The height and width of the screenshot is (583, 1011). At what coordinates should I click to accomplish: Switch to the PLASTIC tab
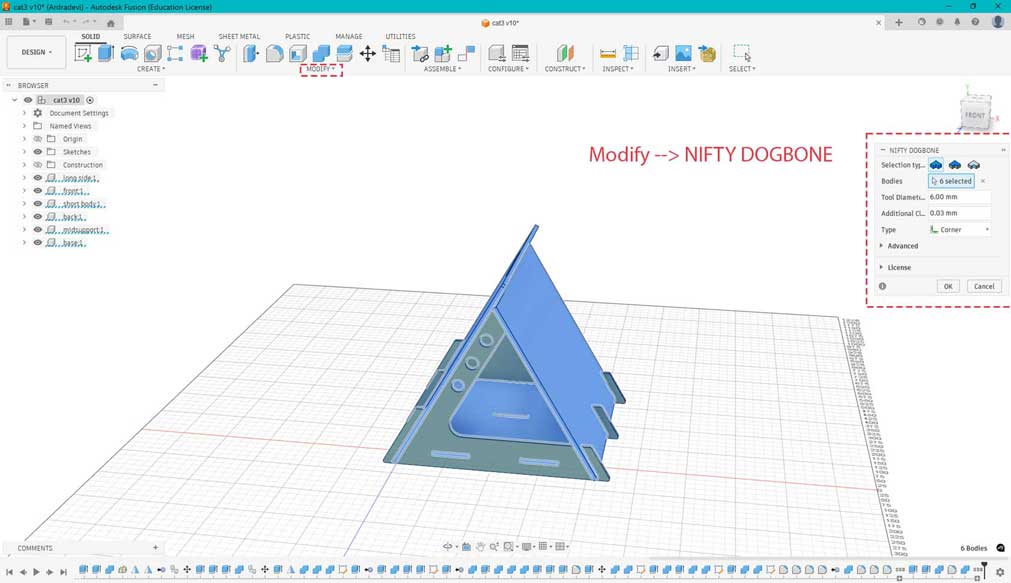point(297,37)
